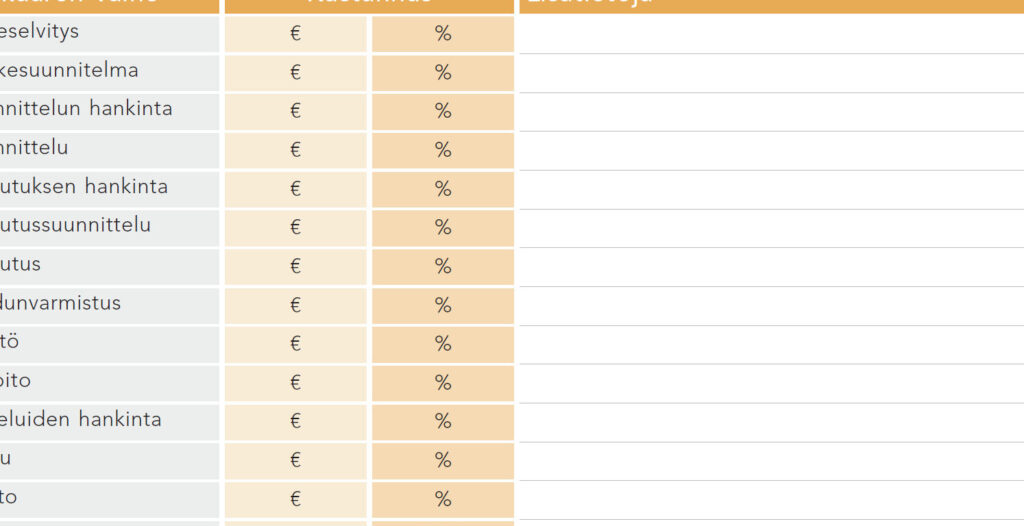This screenshot has width=1024, height=526.
Task: Click the euro cell beside 'kesuunnitelma'
Action: pos(296,72)
